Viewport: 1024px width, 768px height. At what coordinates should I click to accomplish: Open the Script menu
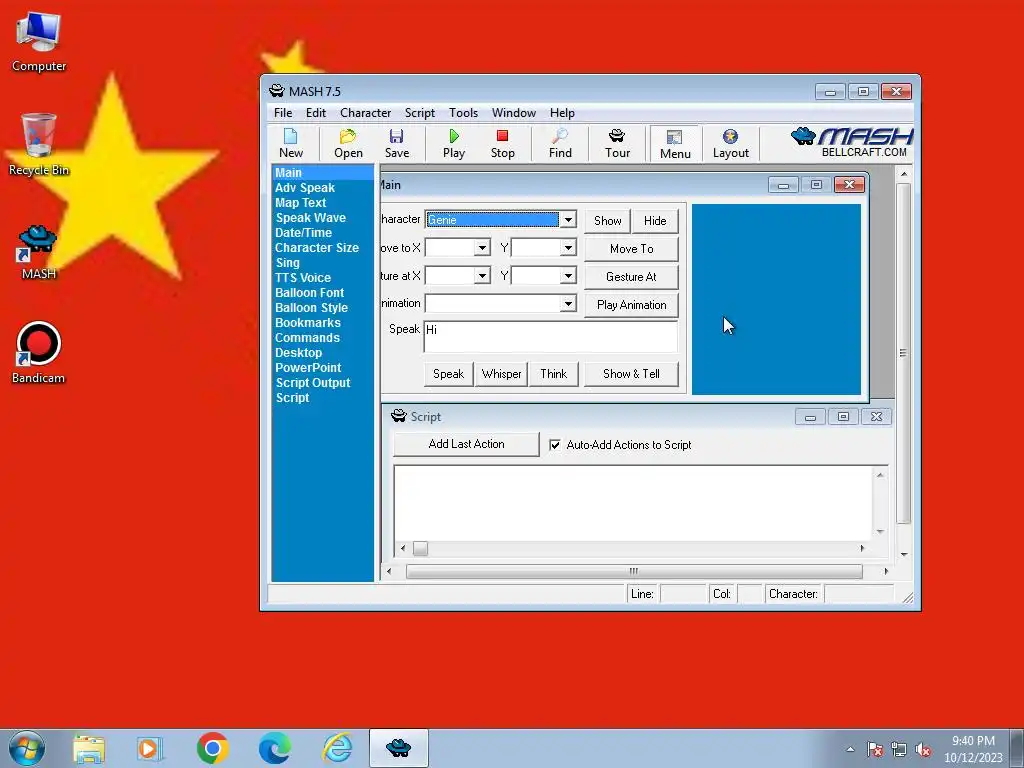tap(419, 113)
